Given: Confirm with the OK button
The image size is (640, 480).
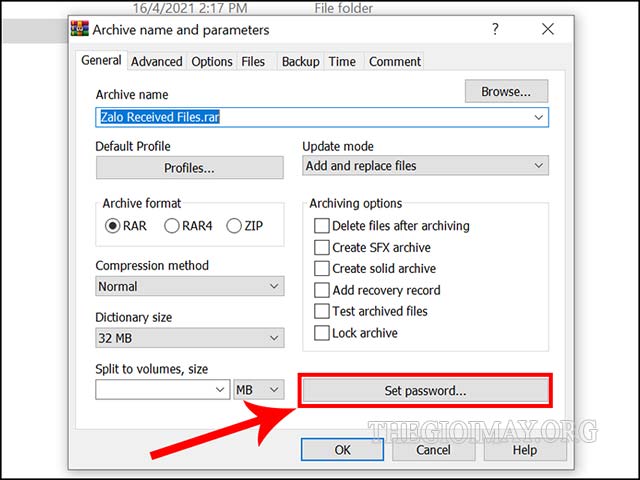Looking at the screenshot, I should click(x=342, y=450).
